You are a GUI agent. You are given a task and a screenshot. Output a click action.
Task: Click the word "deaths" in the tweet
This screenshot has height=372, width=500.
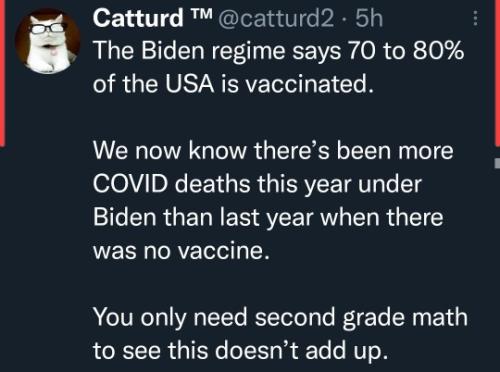tap(213, 184)
